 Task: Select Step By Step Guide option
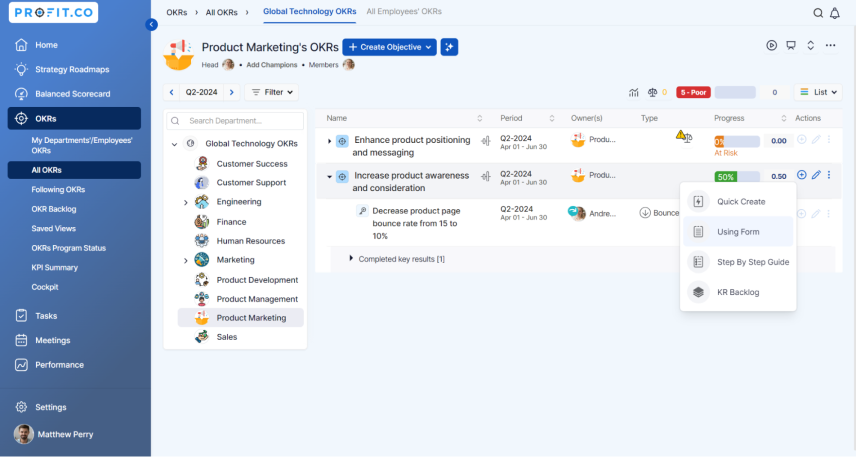coord(738,262)
